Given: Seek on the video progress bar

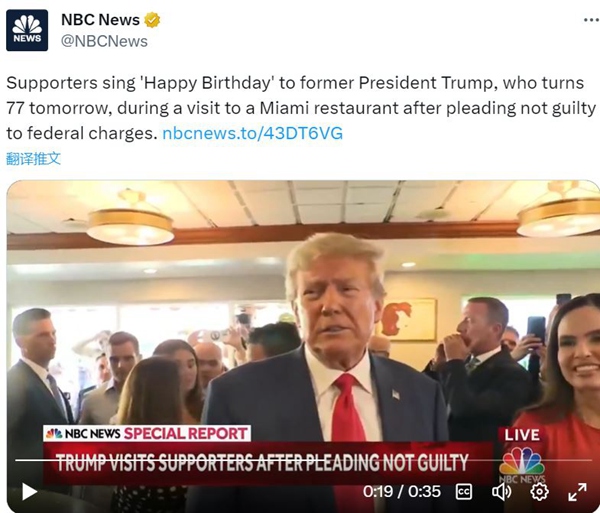Looking at the screenshot, I should (x=303, y=460).
